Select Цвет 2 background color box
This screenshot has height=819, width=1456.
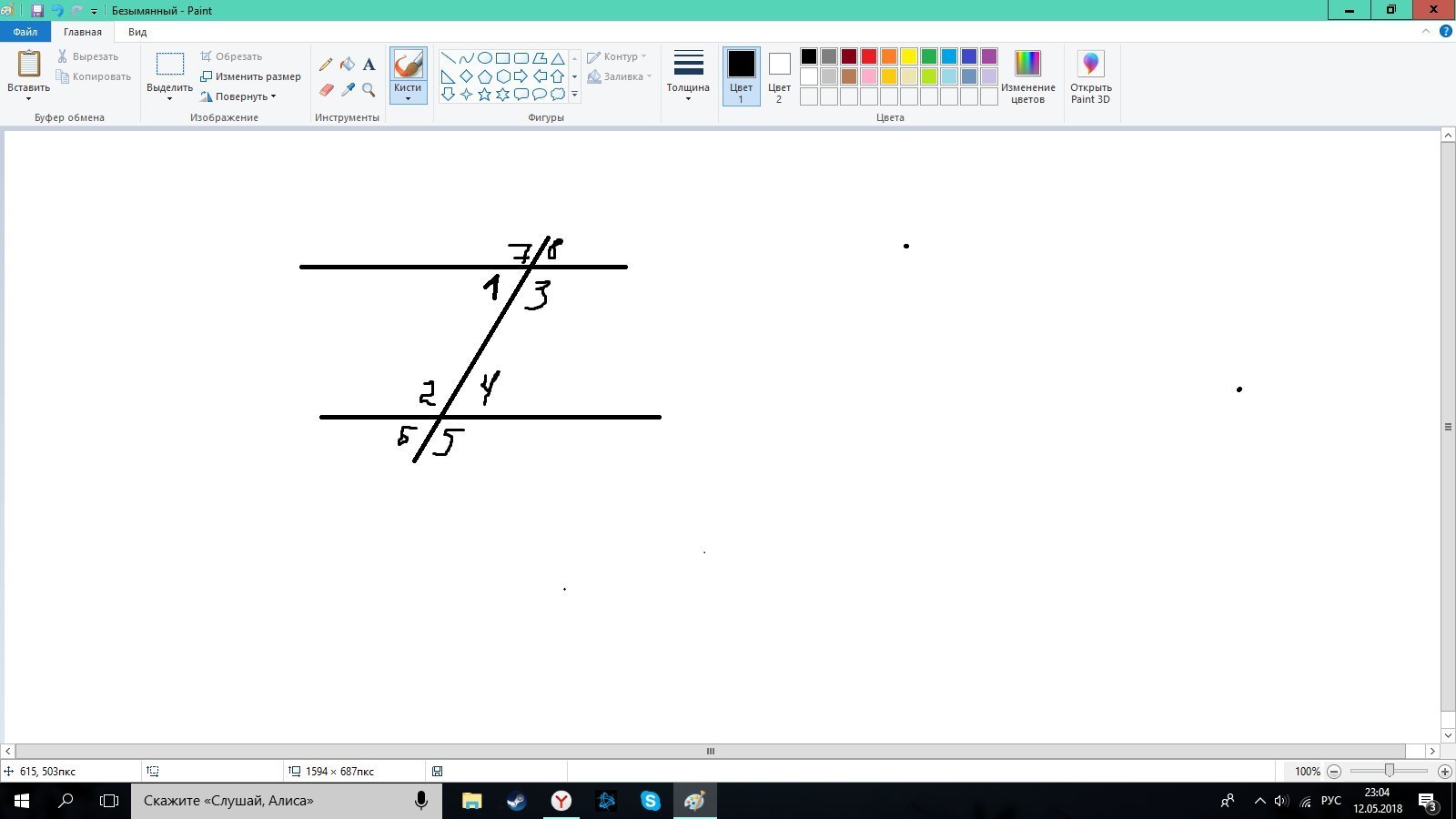click(x=779, y=76)
